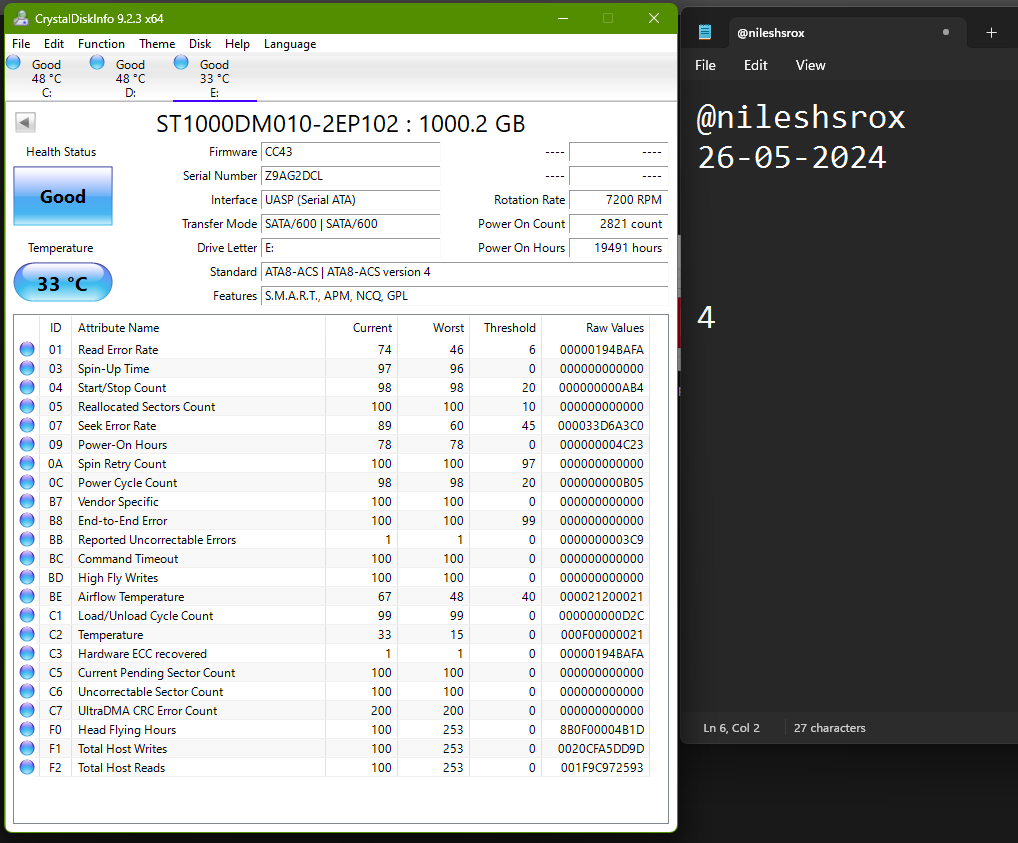Open the Notepad View menu
Image resolution: width=1018 pixels, height=843 pixels.
[810, 65]
